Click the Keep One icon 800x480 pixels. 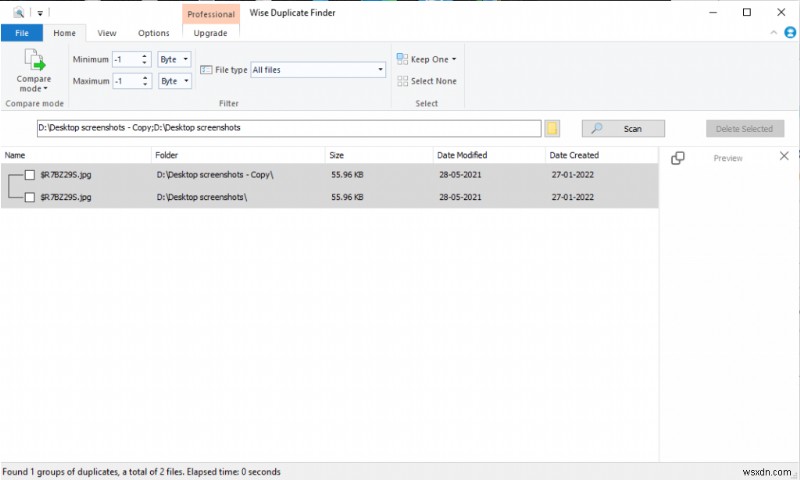402,59
